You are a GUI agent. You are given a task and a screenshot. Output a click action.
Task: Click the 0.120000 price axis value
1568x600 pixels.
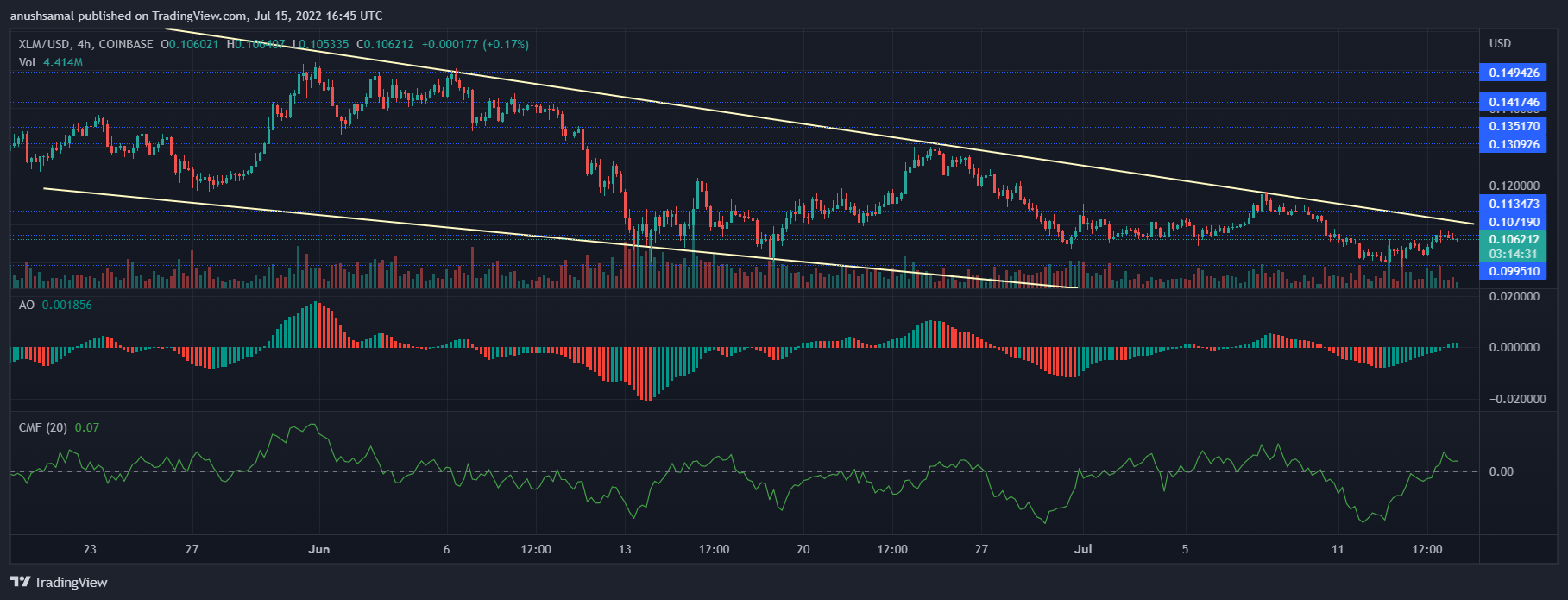click(x=1514, y=186)
